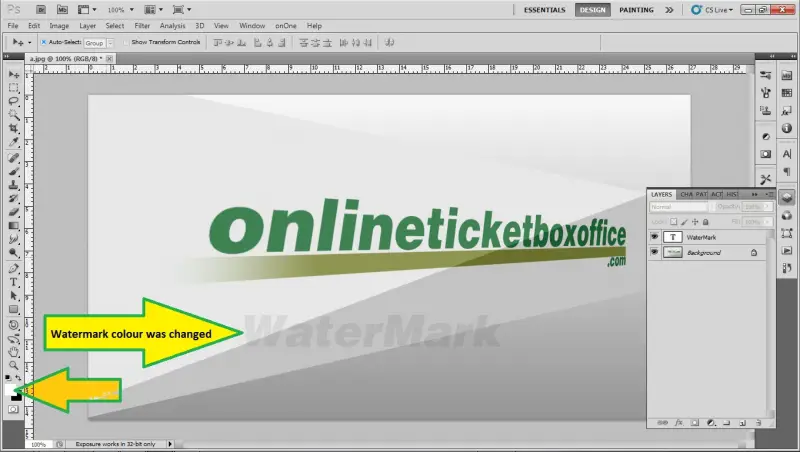Image resolution: width=800 pixels, height=452 pixels.
Task: Select the Hand tool
Action: (x=14, y=352)
